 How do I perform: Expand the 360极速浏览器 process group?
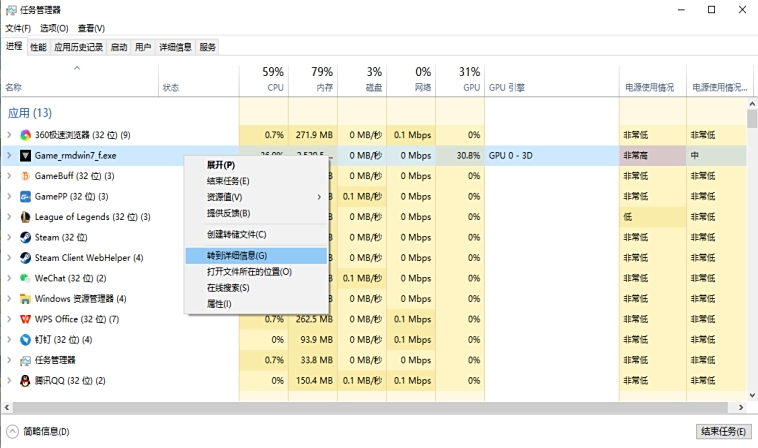[10, 135]
